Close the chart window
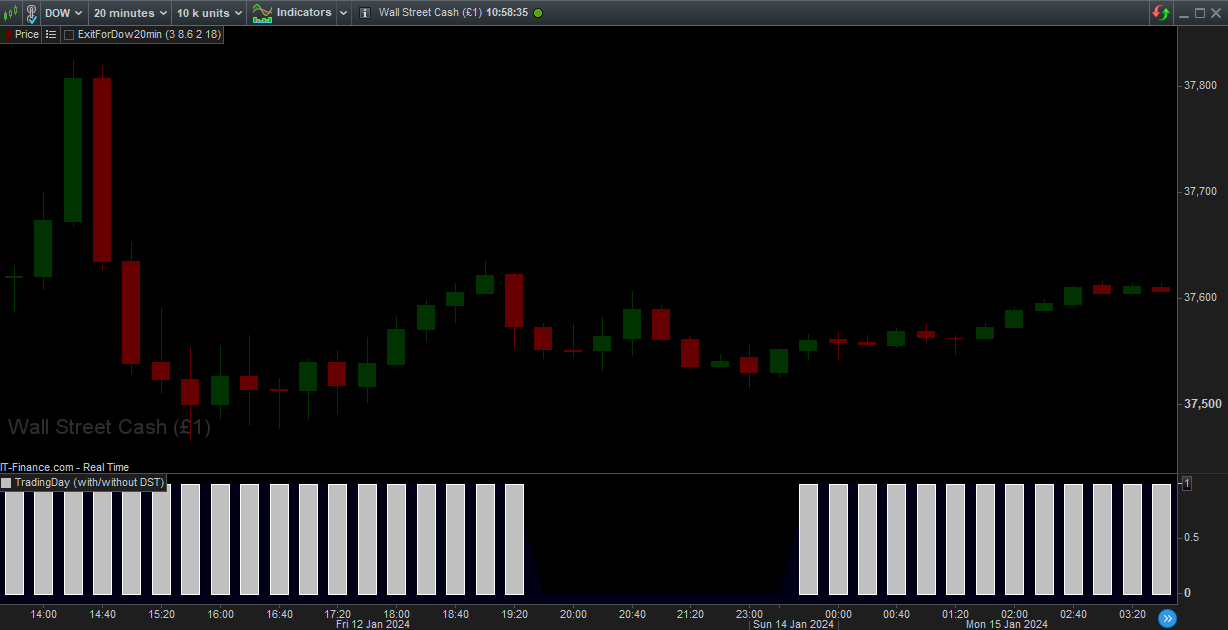The width and height of the screenshot is (1228, 630). pyautogui.click(x=1217, y=13)
